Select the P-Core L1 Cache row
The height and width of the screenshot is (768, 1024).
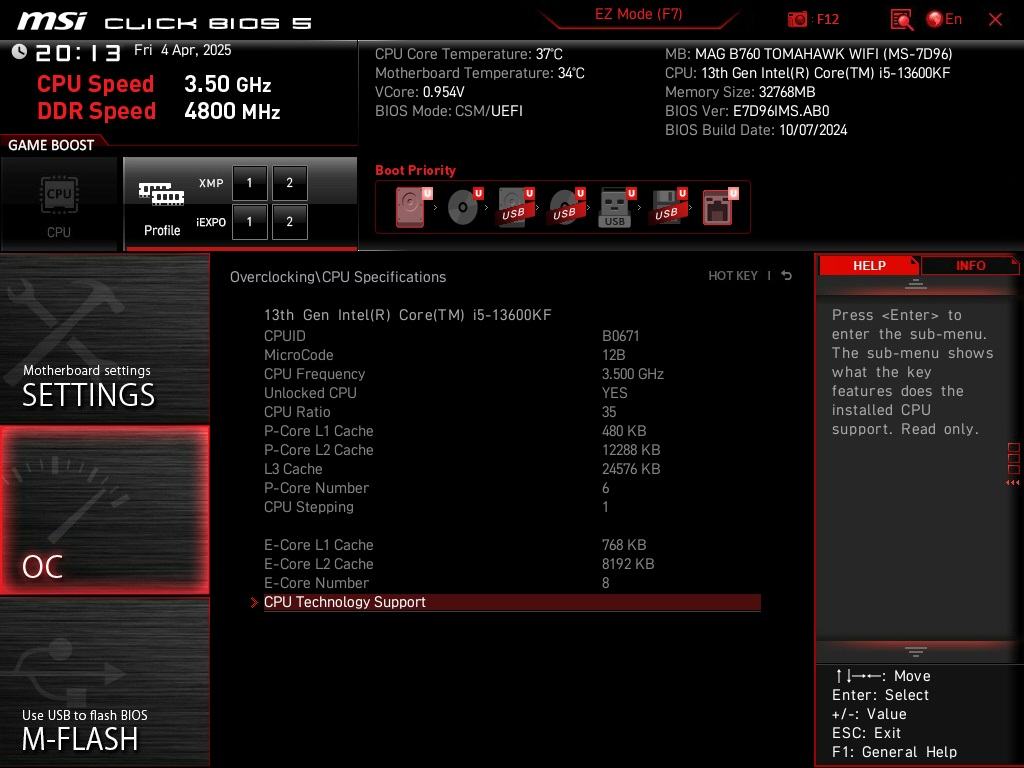point(512,430)
